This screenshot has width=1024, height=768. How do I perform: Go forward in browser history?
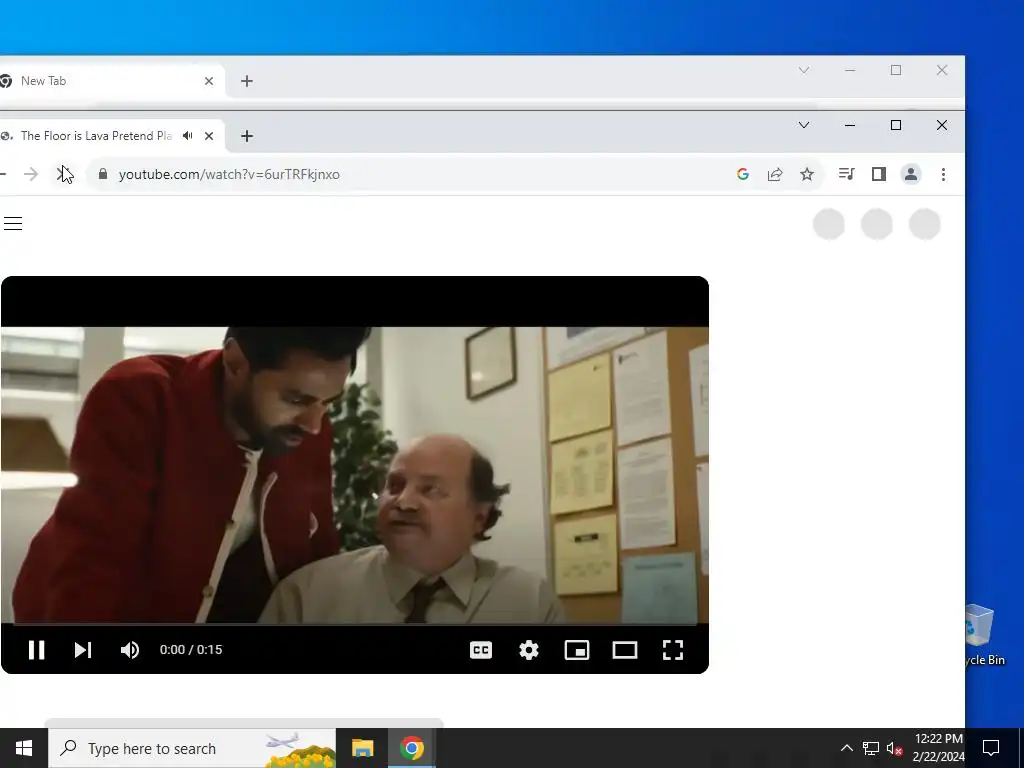point(31,174)
